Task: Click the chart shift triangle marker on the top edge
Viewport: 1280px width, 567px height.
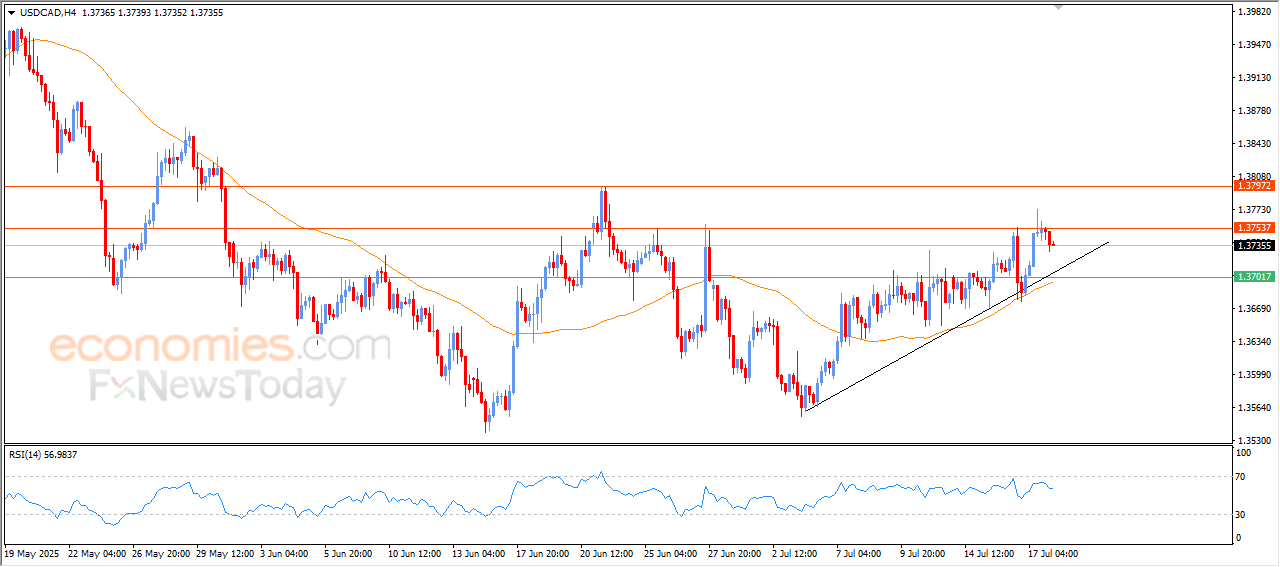Action: (1059, 8)
